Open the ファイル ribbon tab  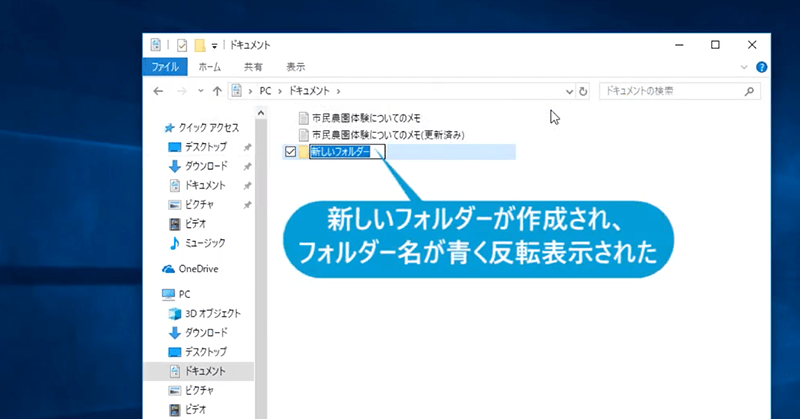[165, 67]
